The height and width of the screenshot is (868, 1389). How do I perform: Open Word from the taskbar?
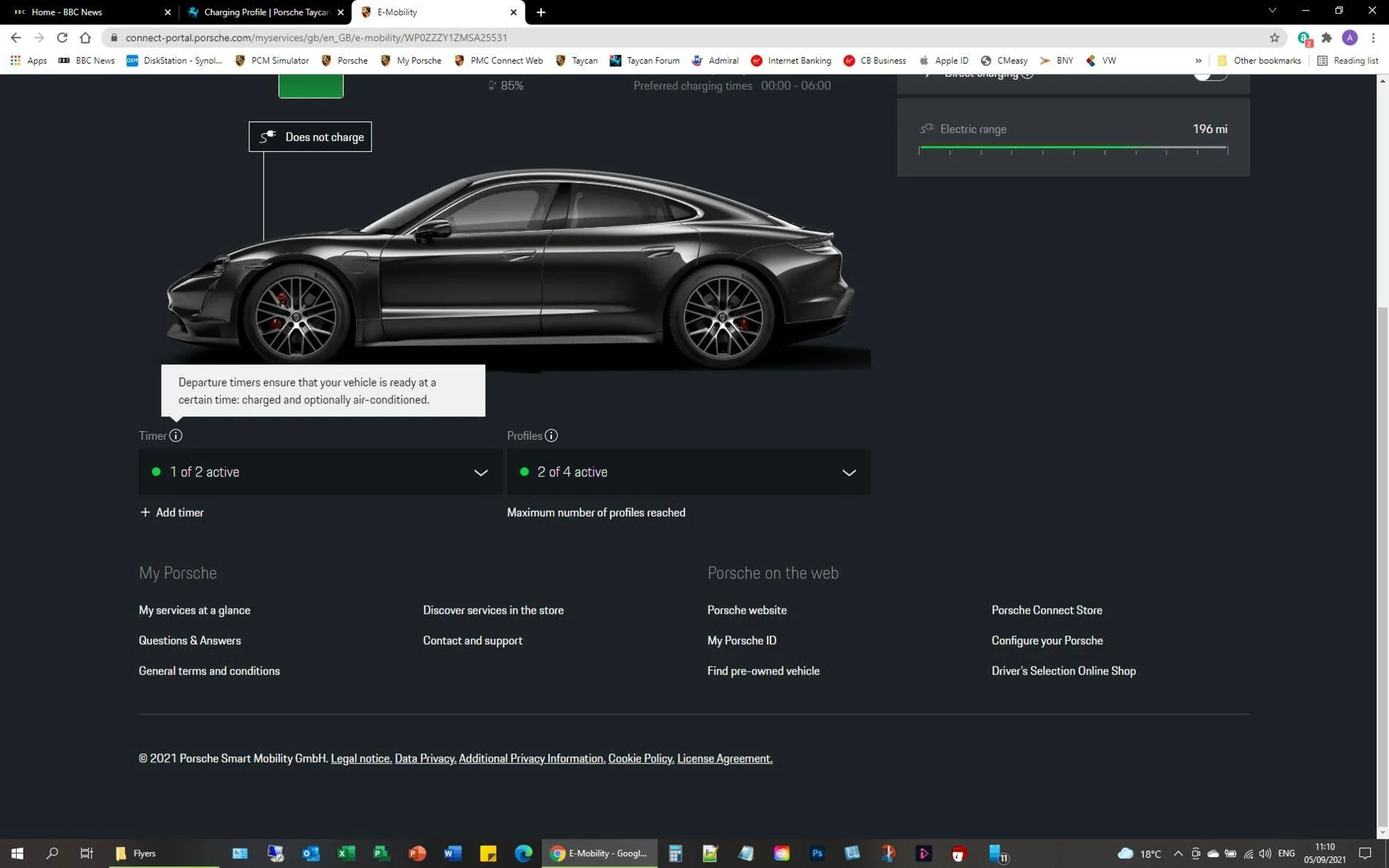453,853
